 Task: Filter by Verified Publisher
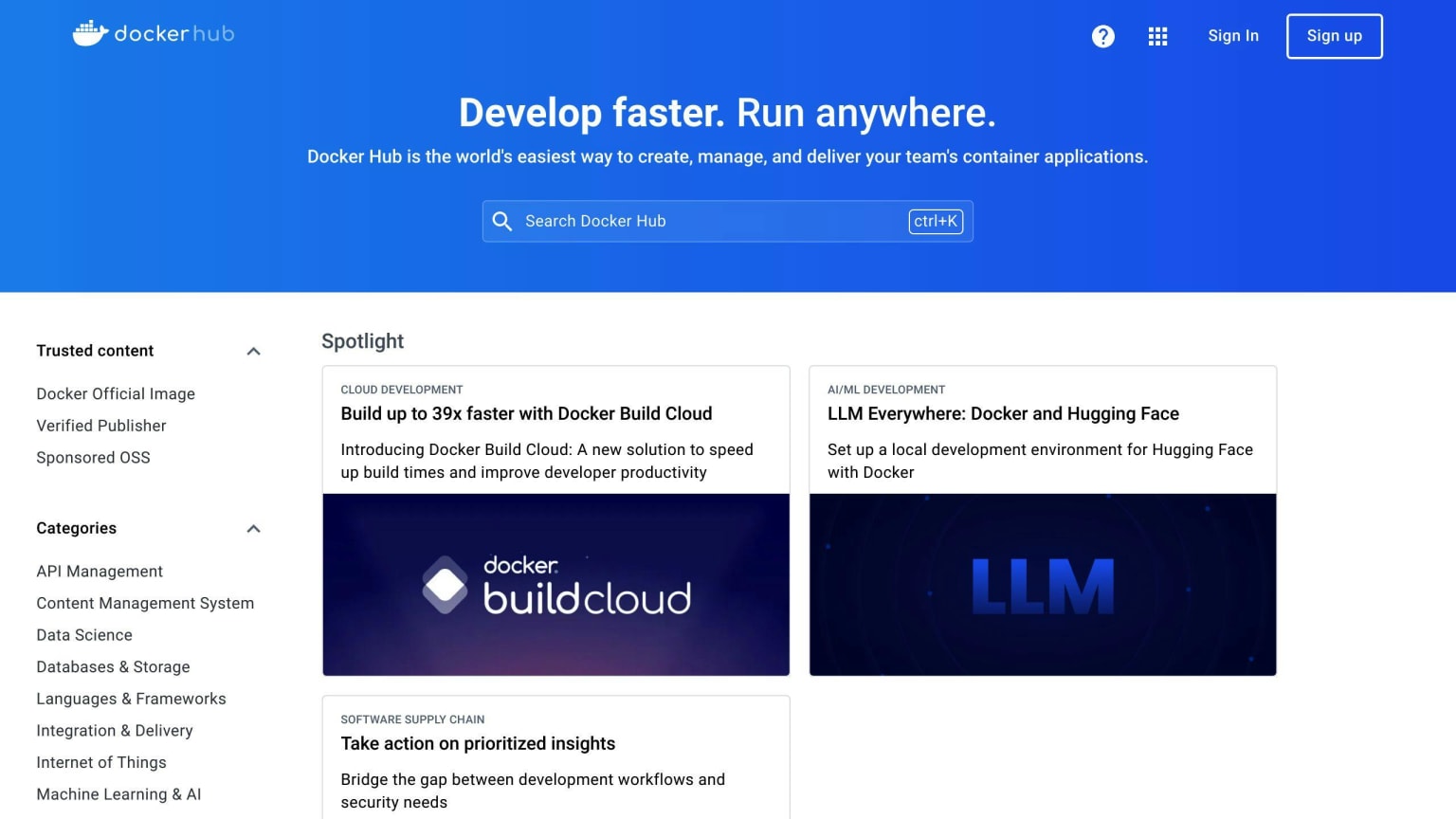click(101, 426)
